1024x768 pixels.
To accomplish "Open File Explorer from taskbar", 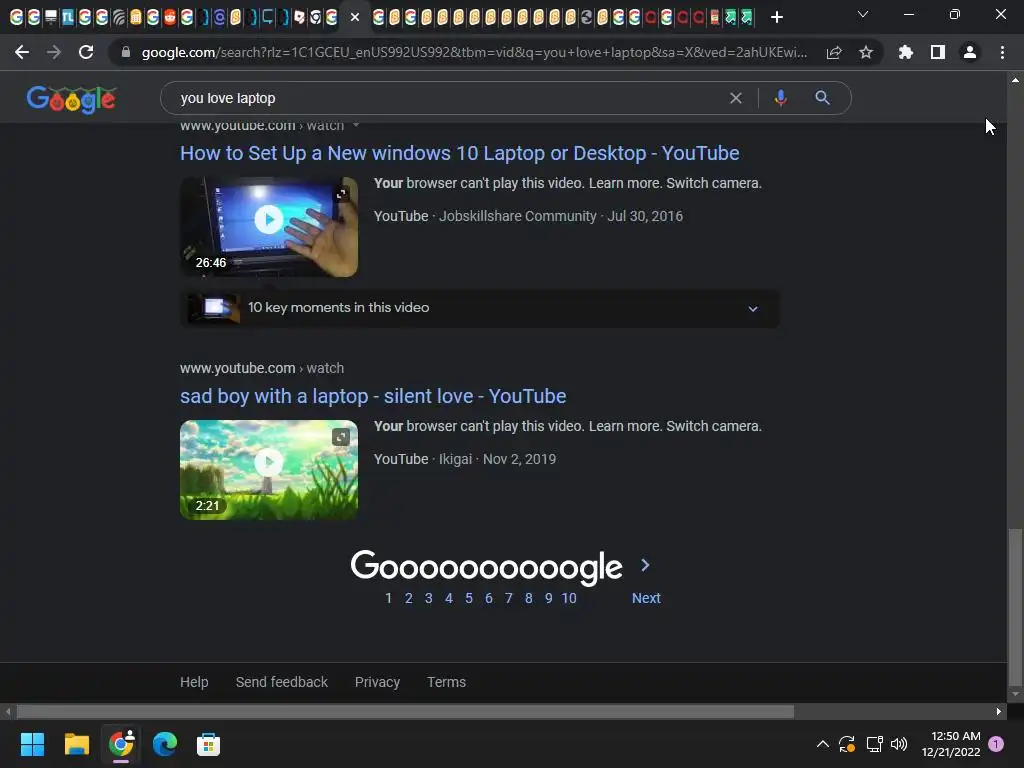I will [x=76, y=744].
